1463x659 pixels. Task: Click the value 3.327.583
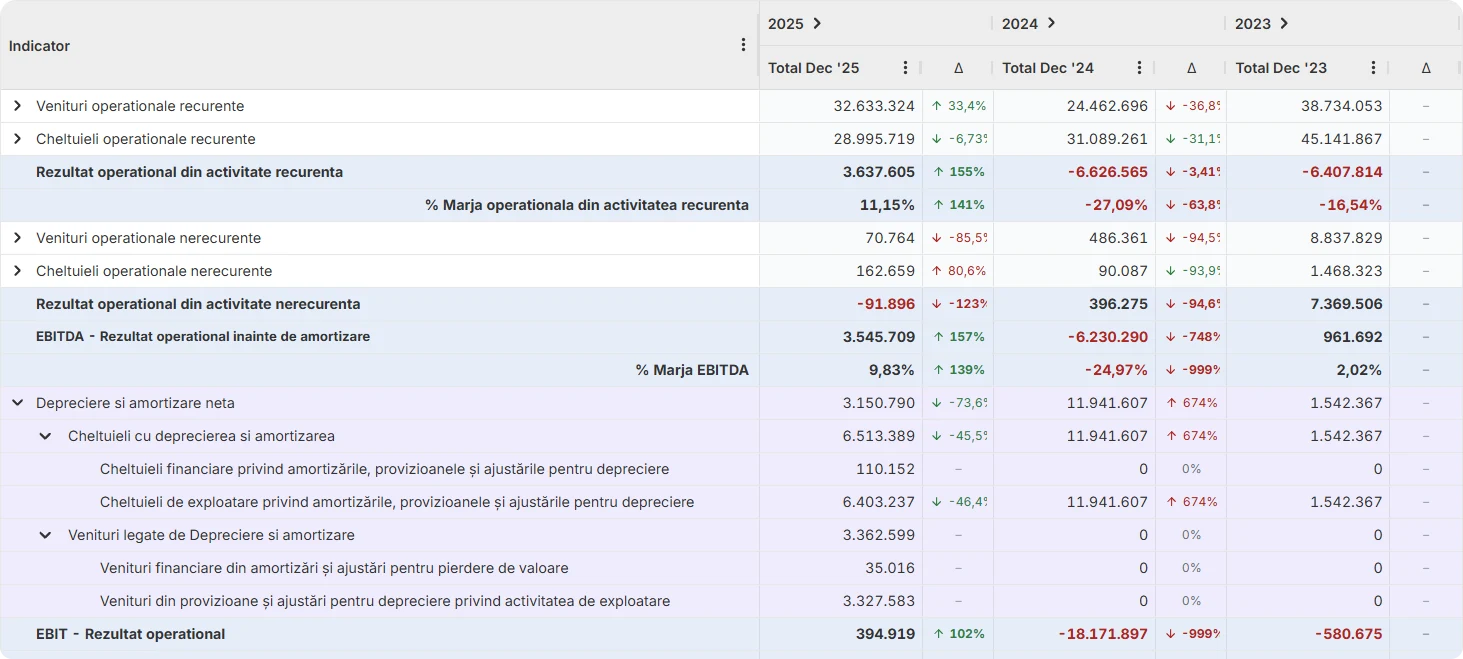point(879,601)
